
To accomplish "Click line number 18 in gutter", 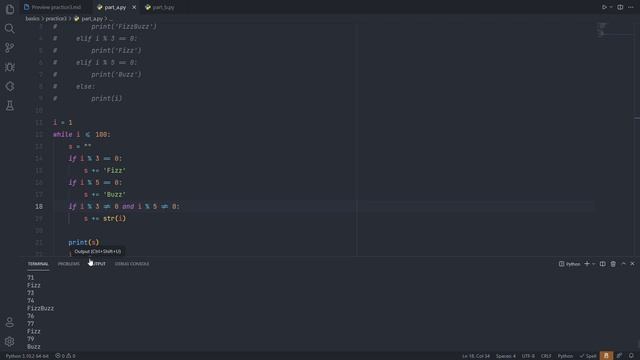I will [39, 207].
